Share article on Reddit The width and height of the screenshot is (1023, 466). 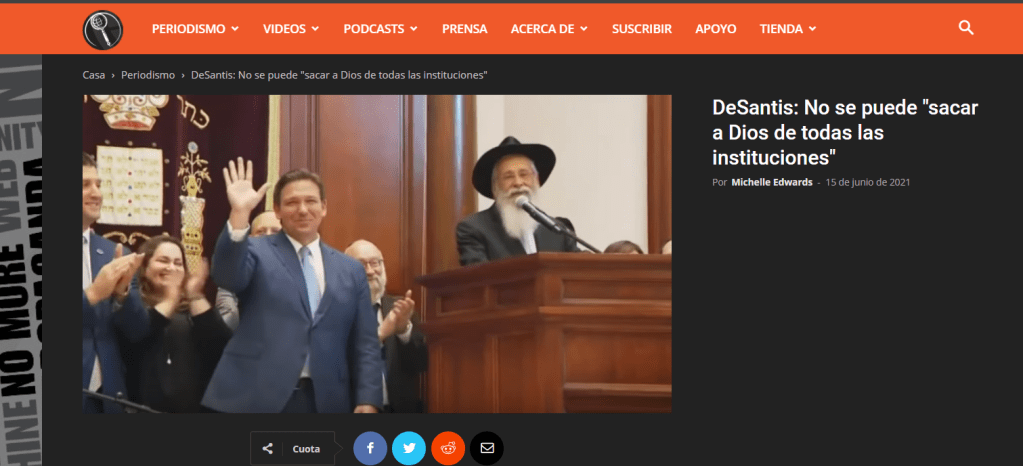click(448, 448)
